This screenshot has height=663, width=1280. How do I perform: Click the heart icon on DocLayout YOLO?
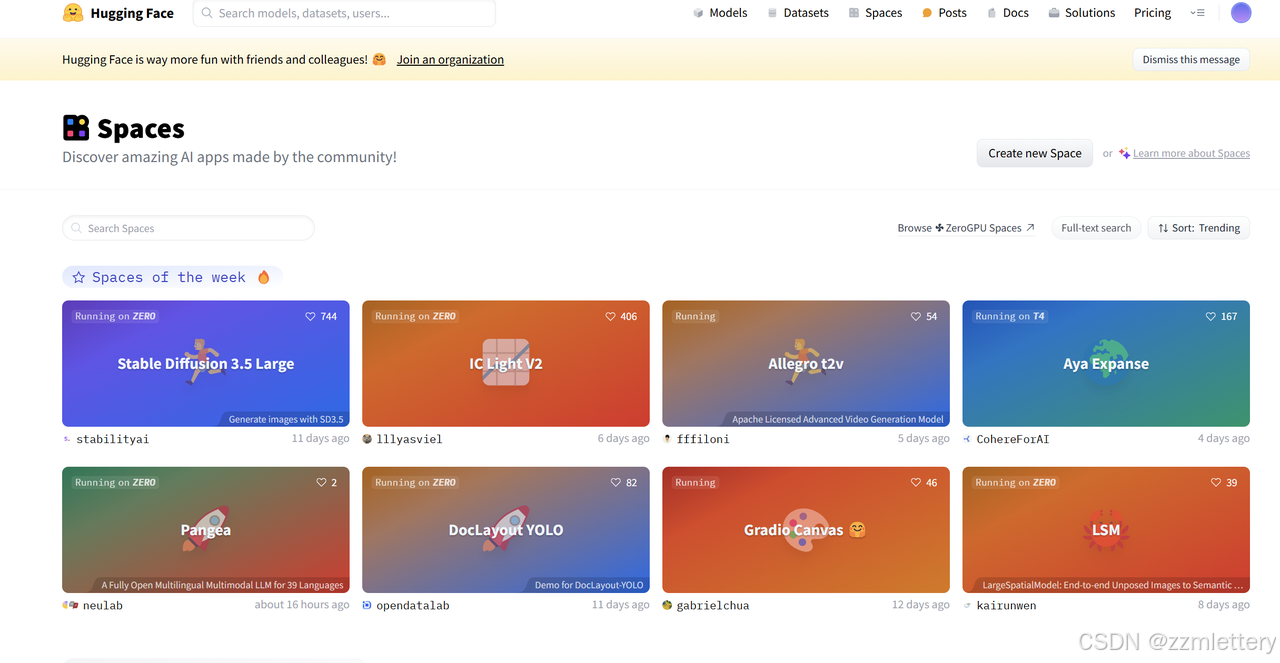pos(616,482)
